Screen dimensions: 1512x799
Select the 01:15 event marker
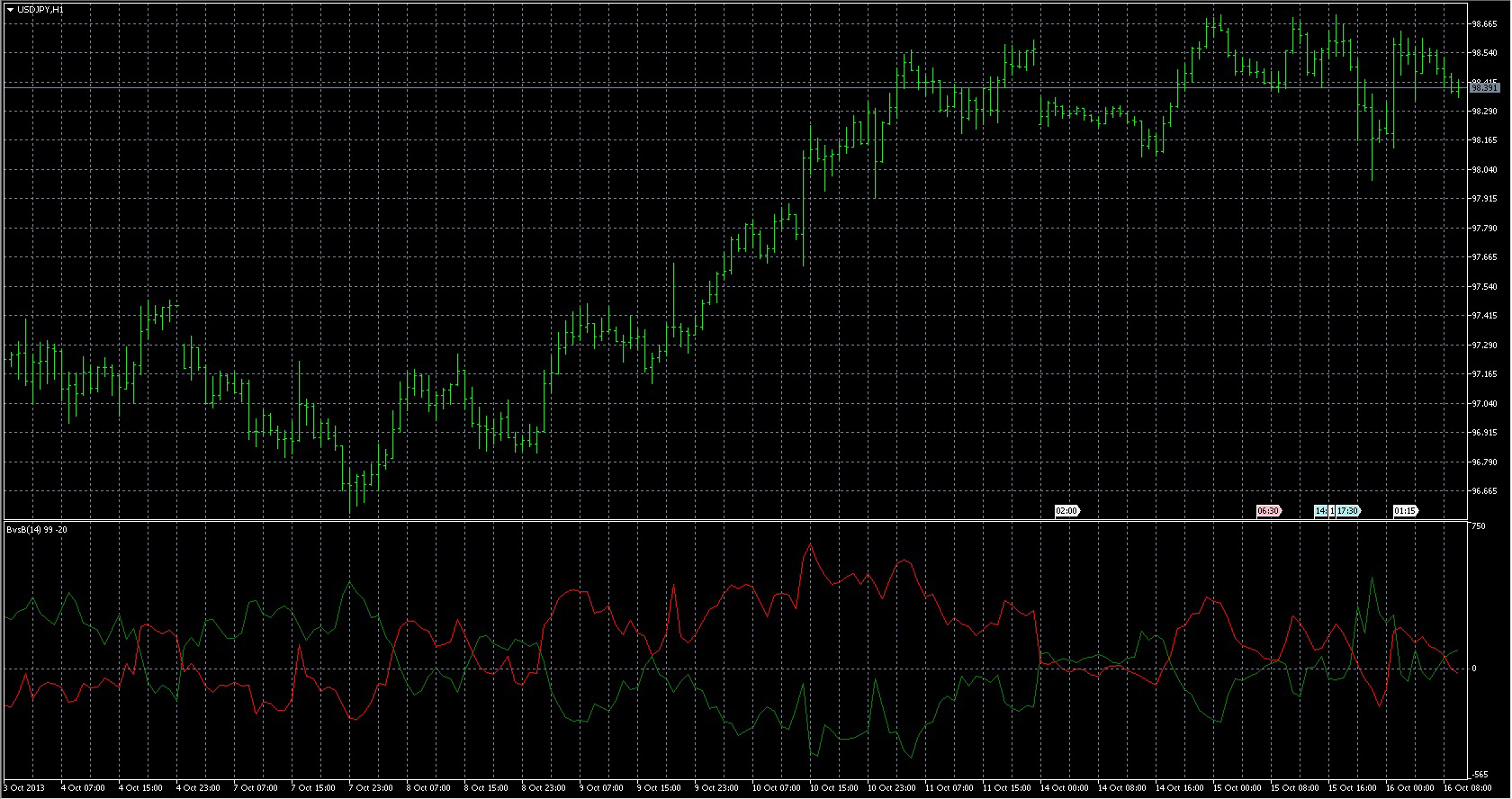point(1406,511)
